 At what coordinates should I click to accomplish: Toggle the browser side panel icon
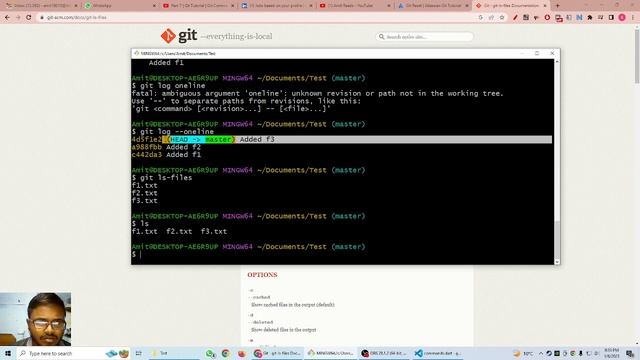tap(611, 18)
